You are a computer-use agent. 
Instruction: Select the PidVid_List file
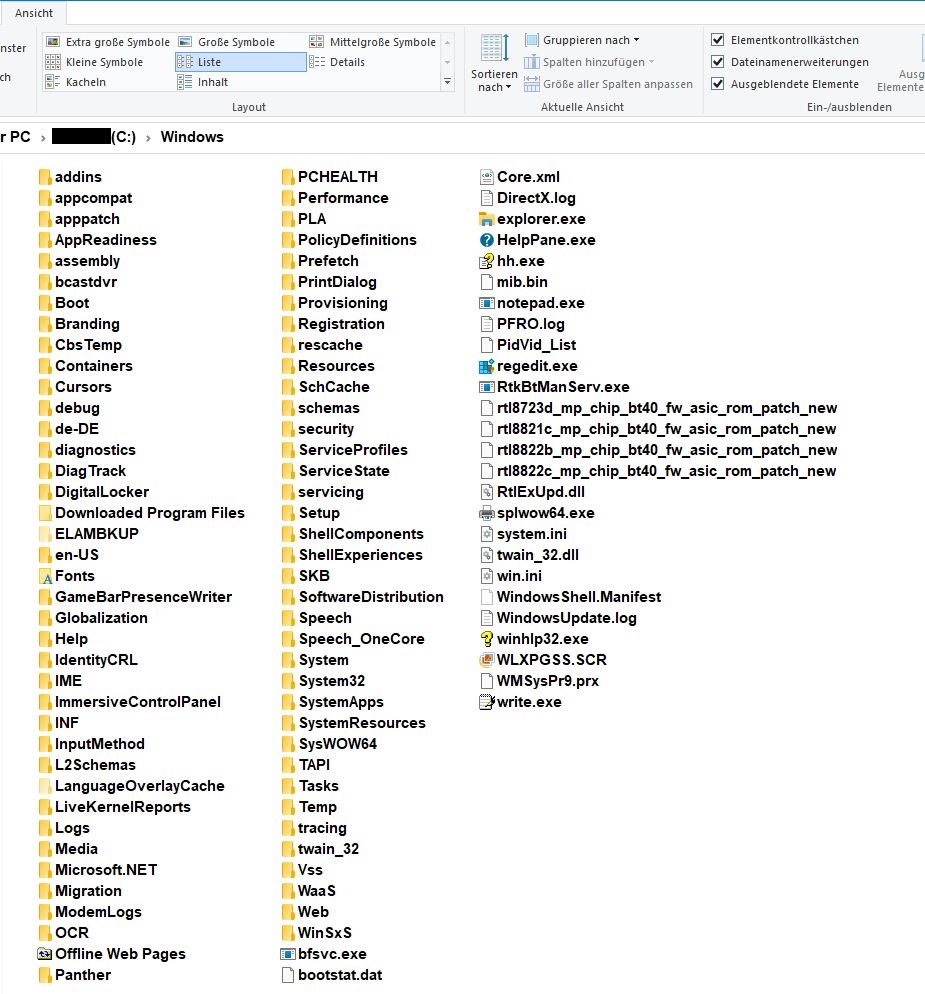pyautogui.click(x=529, y=345)
